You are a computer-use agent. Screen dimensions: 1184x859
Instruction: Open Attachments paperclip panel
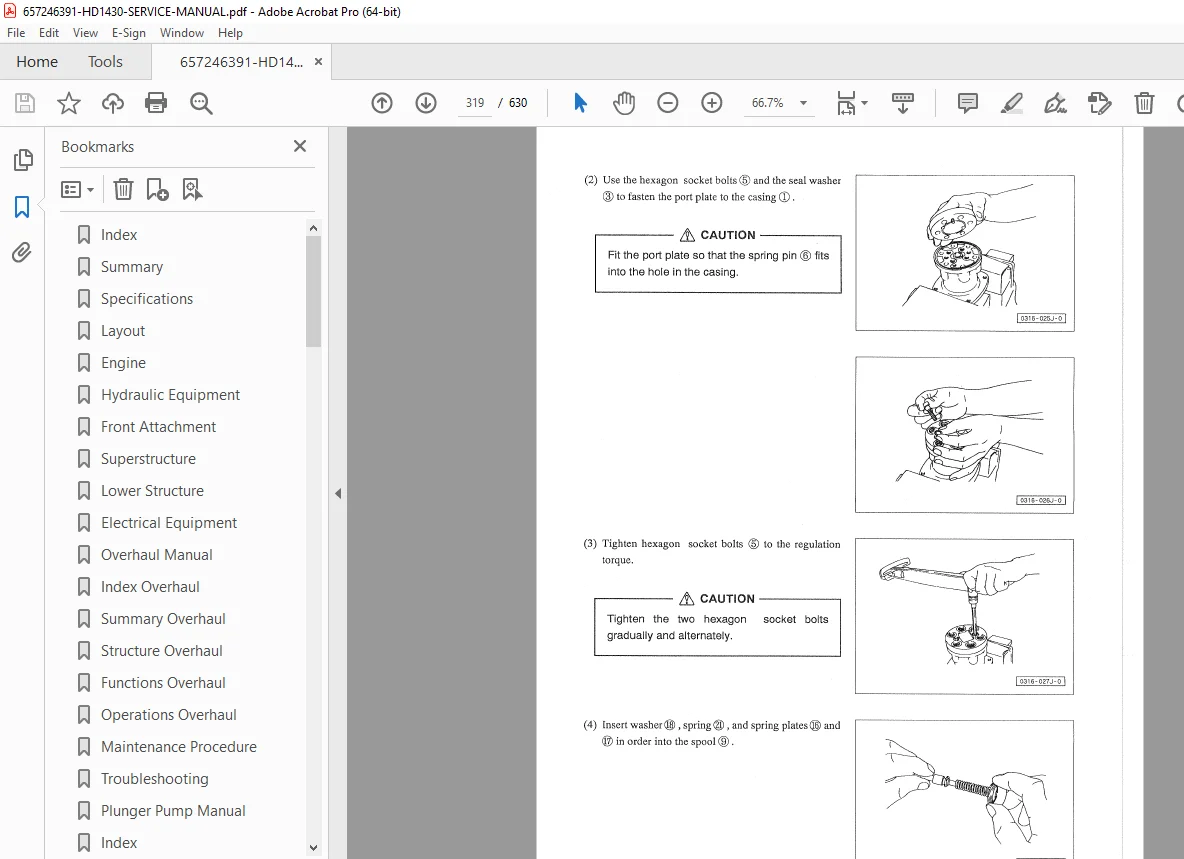tap(22, 252)
